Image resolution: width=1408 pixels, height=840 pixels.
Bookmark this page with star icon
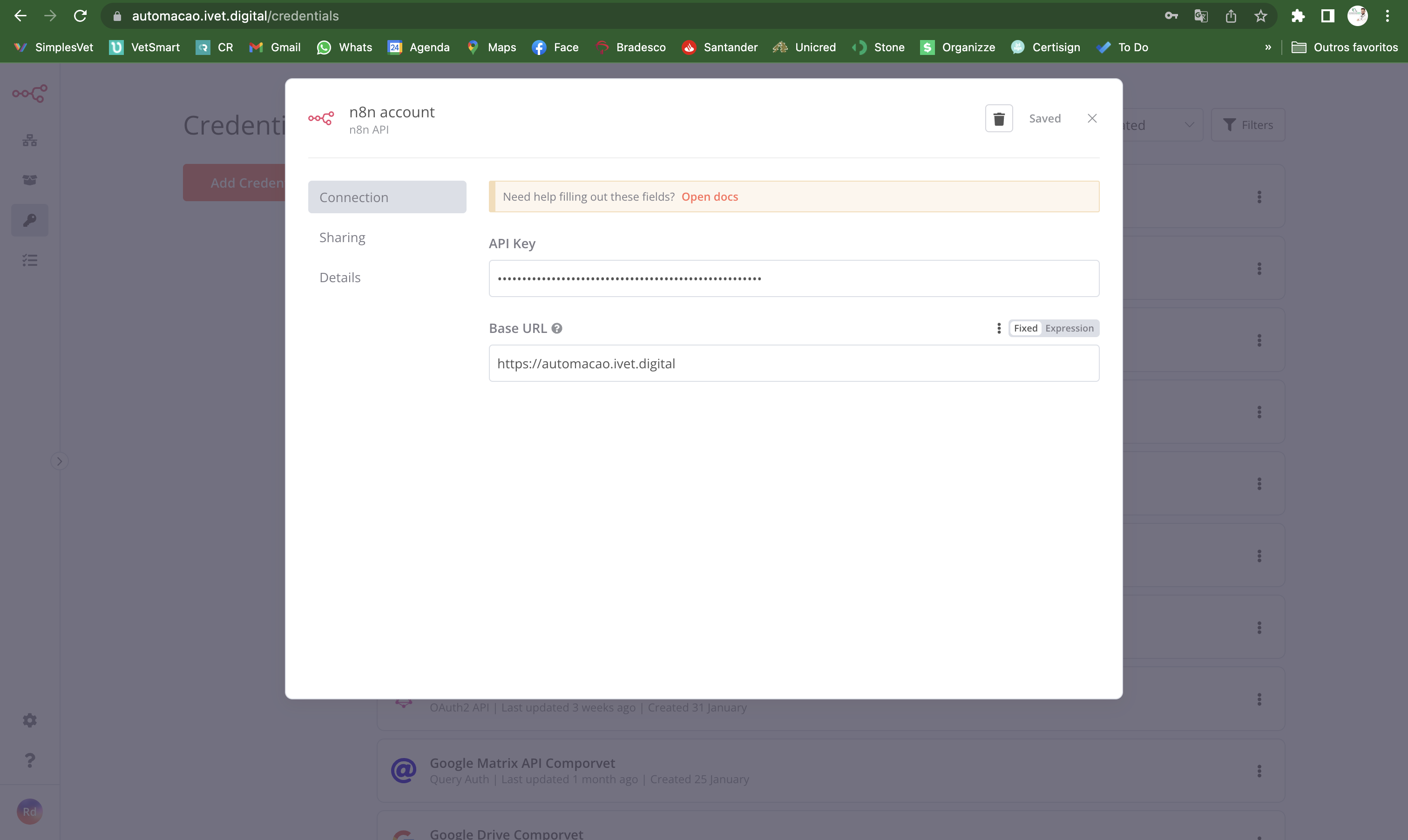[x=1260, y=16]
